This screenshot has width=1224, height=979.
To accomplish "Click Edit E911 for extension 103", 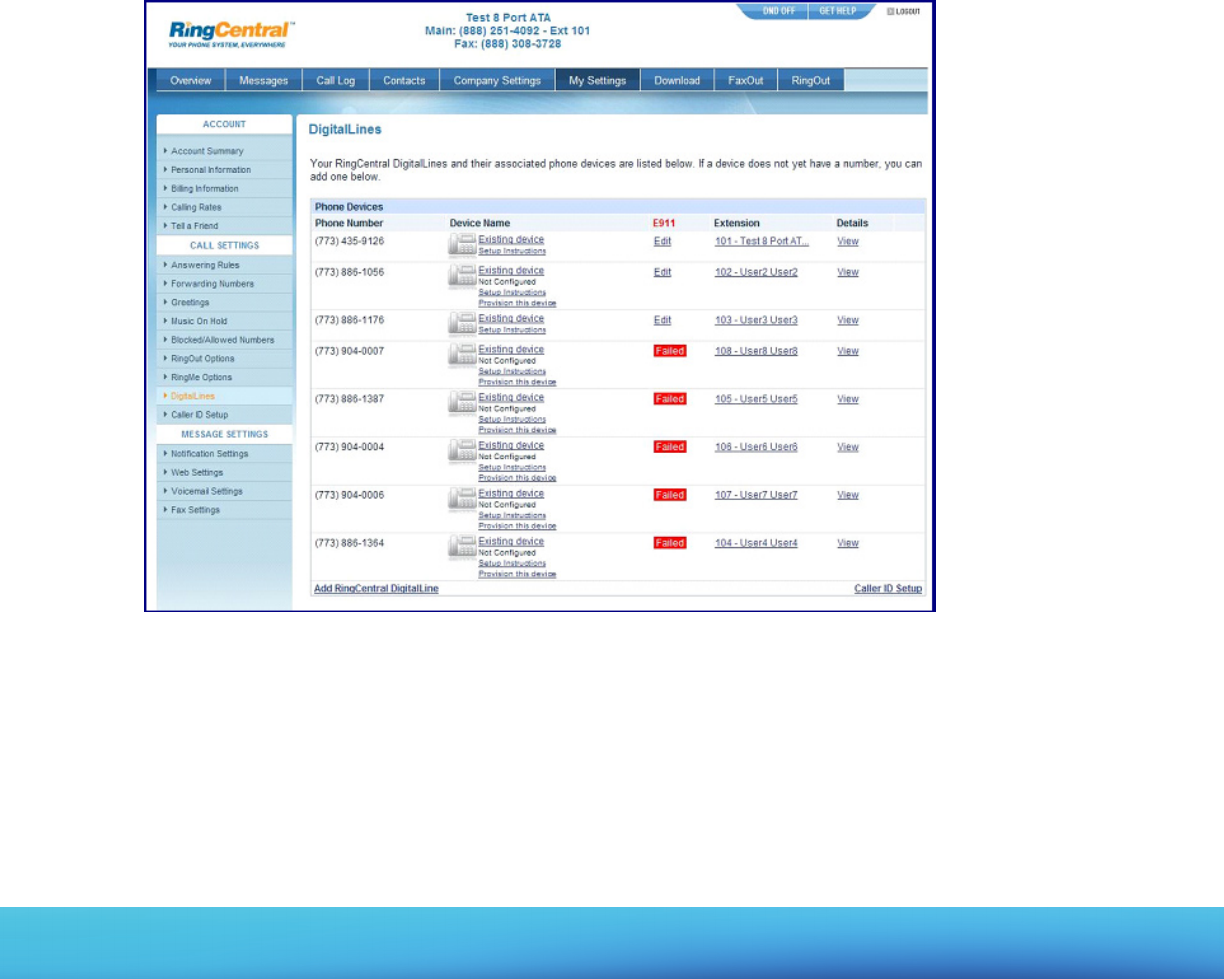I will click(662, 320).
